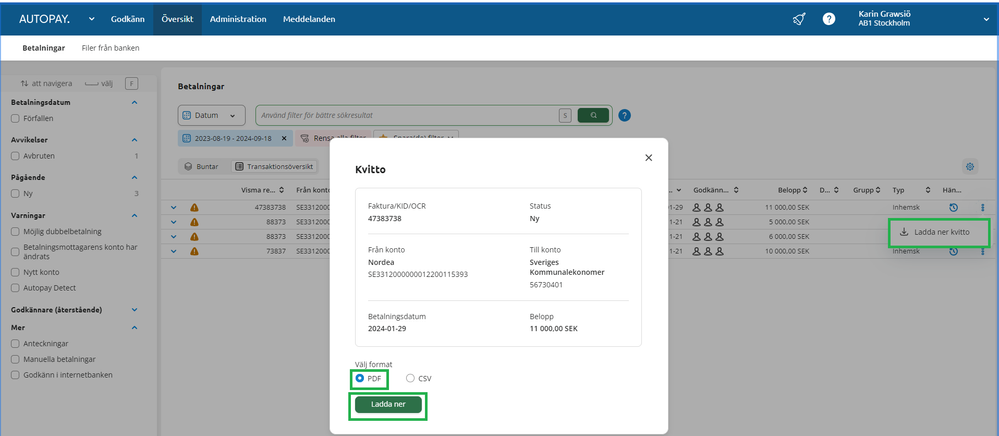Open dropdown arrow next to AUTOPAY logo

tap(91, 19)
